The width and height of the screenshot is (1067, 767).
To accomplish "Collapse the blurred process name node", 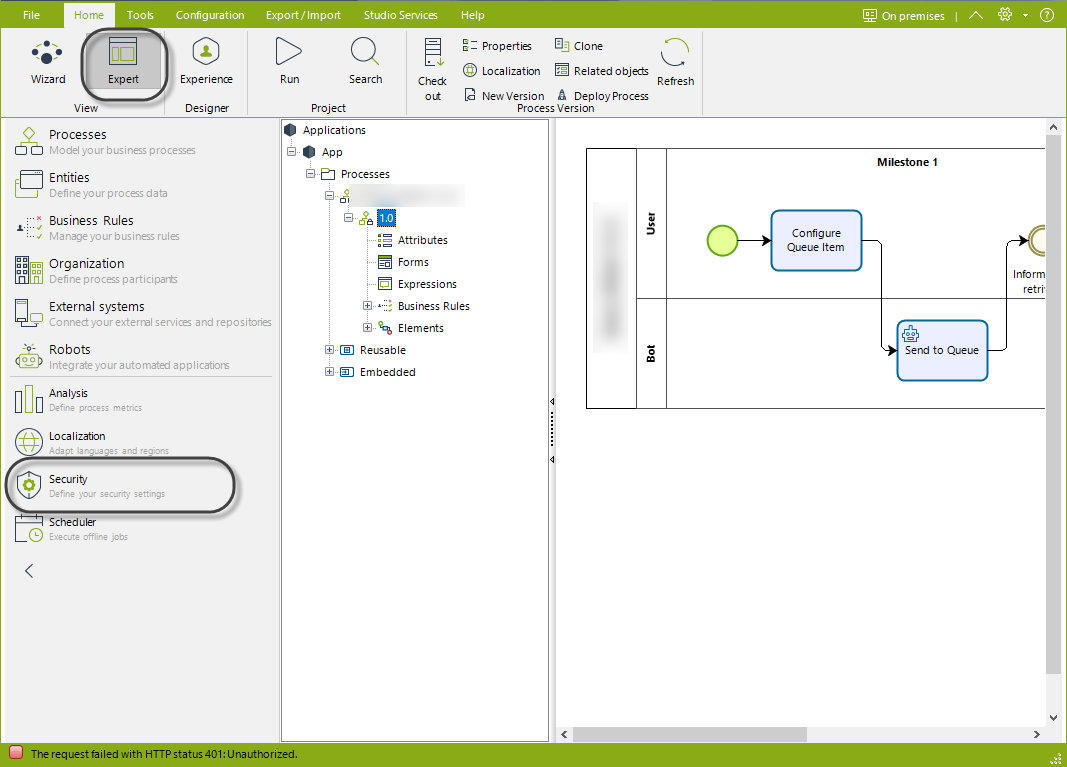I will point(329,196).
